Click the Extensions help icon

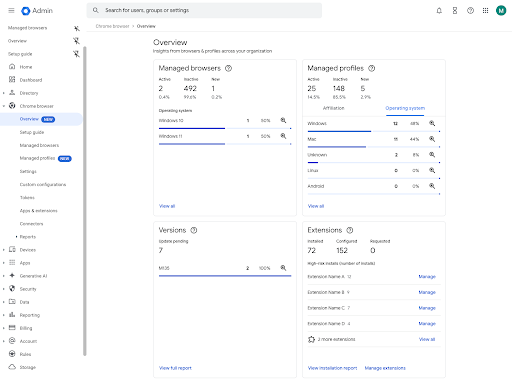click(350, 230)
